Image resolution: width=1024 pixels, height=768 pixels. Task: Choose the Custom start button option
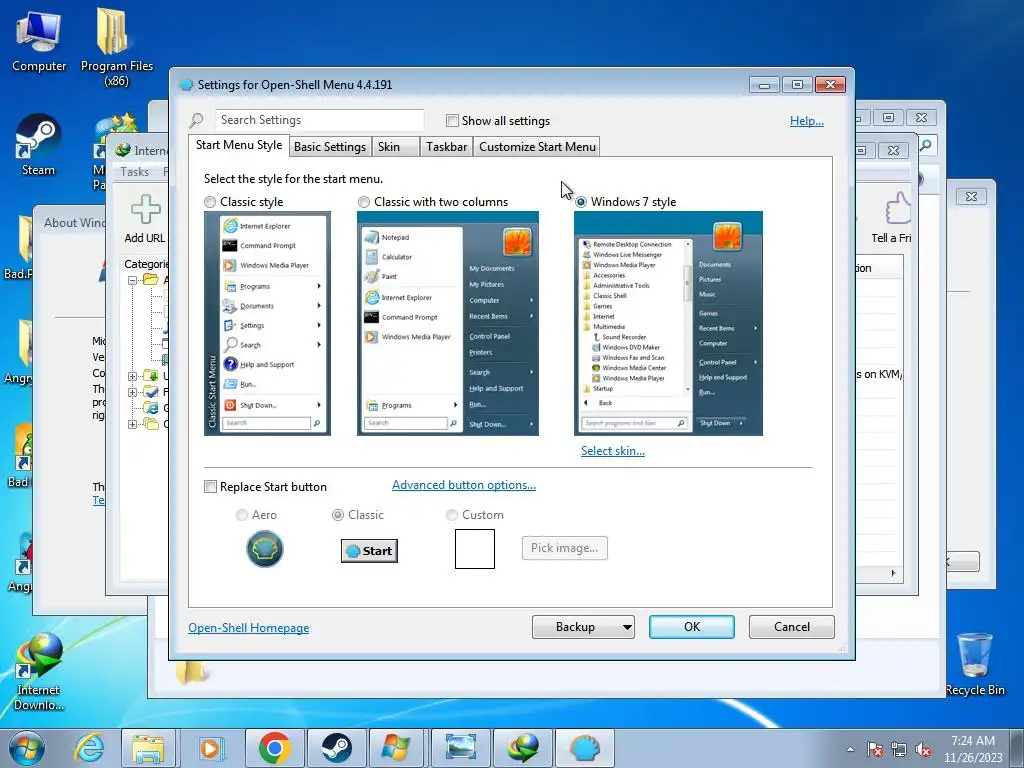(x=451, y=515)
